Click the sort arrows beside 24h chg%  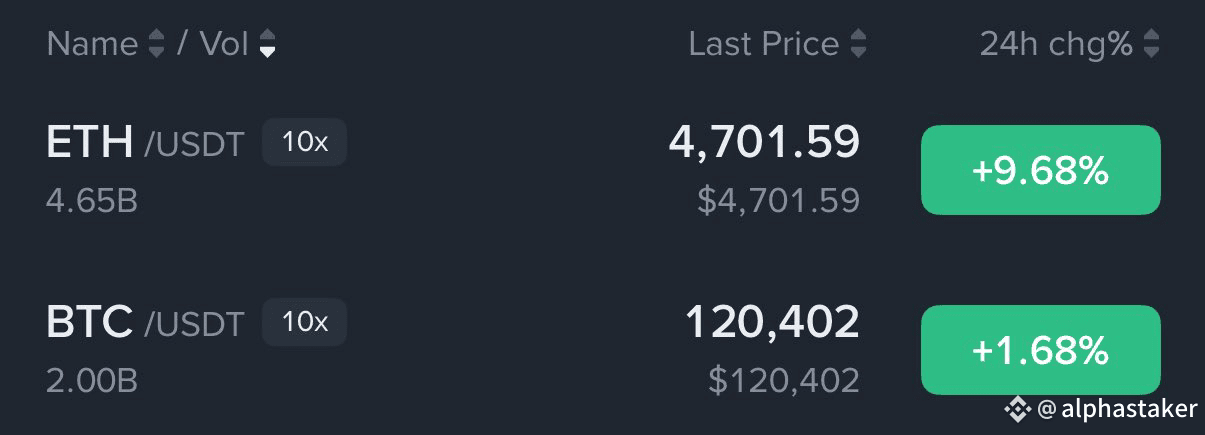click(1152, 44)
